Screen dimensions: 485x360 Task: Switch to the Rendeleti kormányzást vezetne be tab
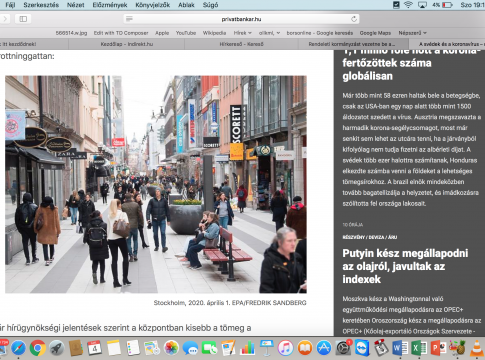(x=352, y=44)
